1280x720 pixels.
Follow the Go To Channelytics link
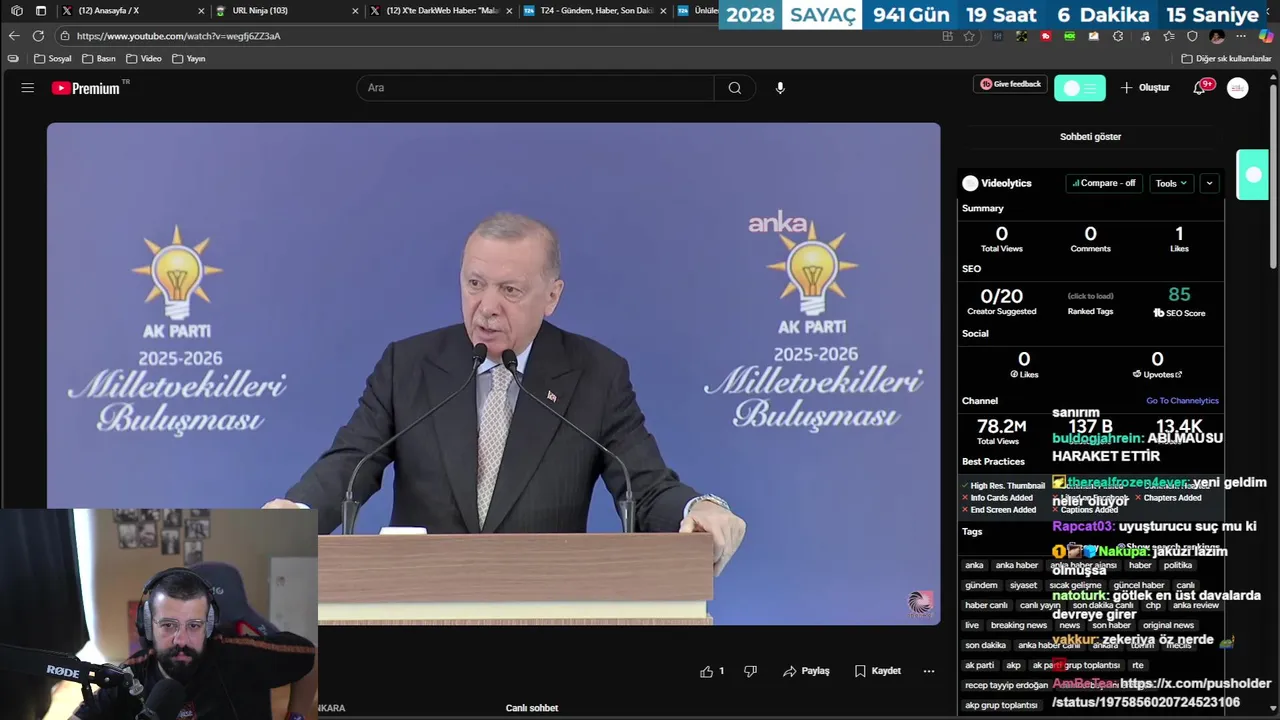pos(1182,401)
